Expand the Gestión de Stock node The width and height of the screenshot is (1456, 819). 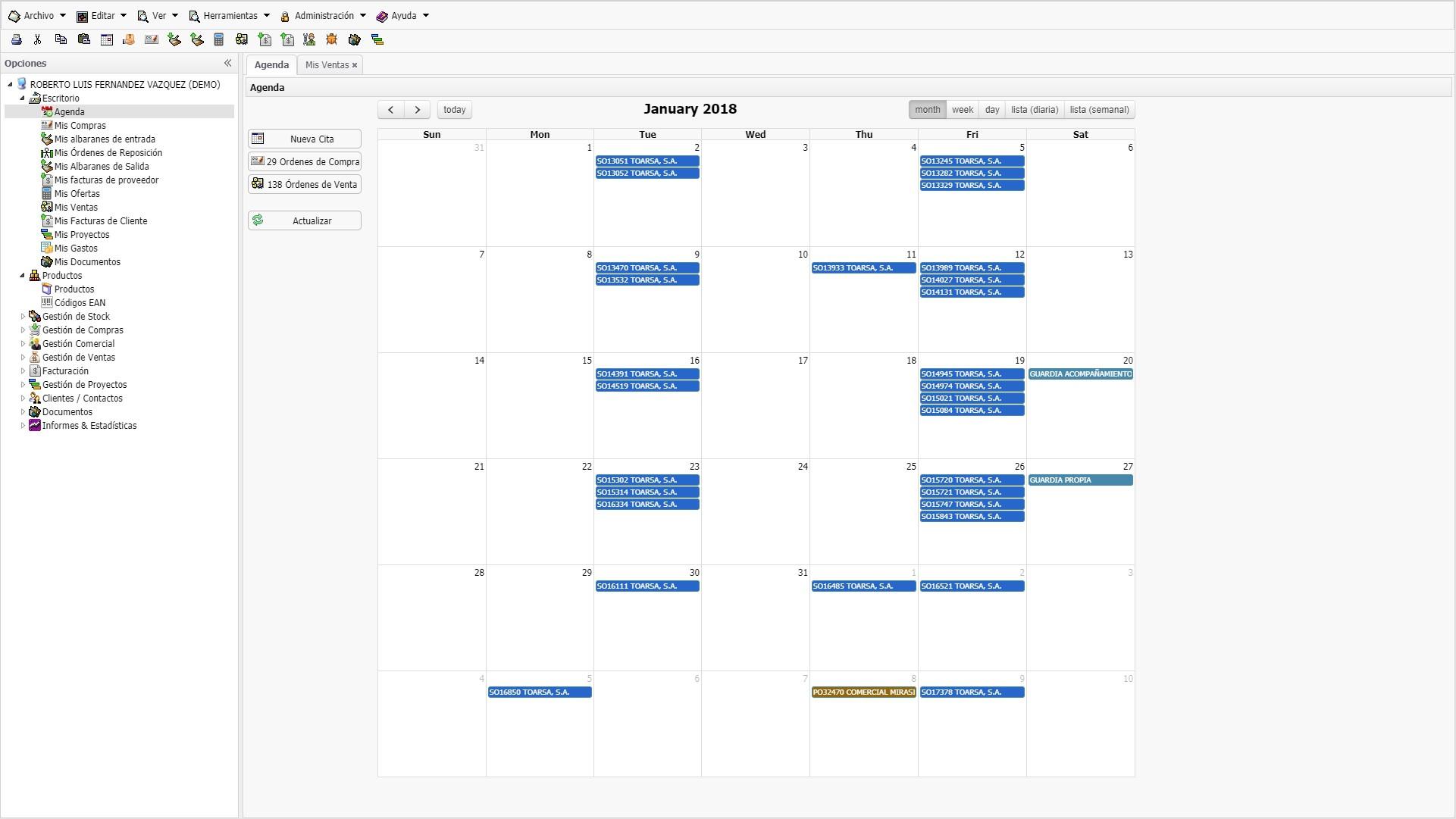tap(23, 317)
